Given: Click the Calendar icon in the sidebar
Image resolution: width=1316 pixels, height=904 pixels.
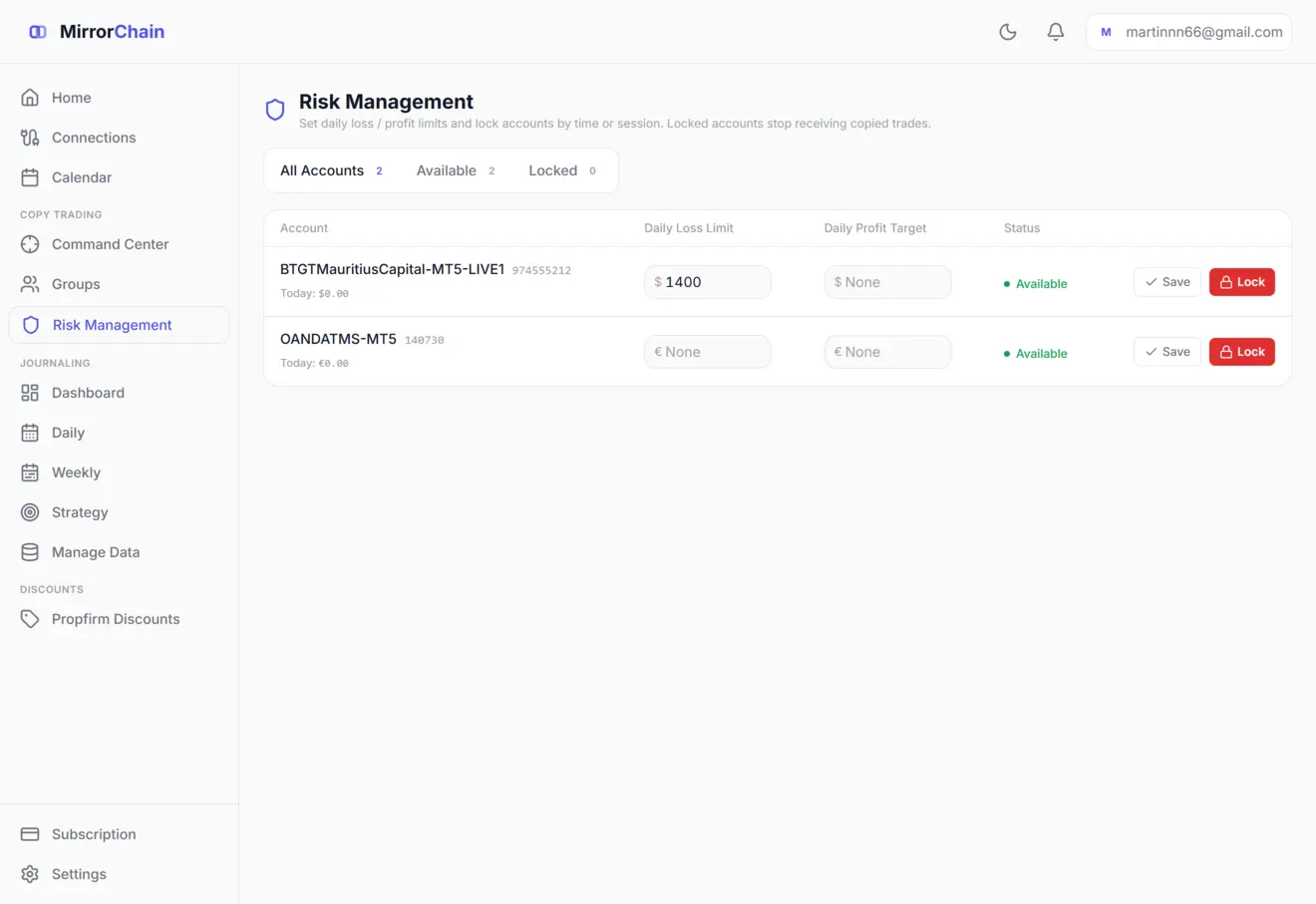Looking at the screenshot, I should point(30,177).
